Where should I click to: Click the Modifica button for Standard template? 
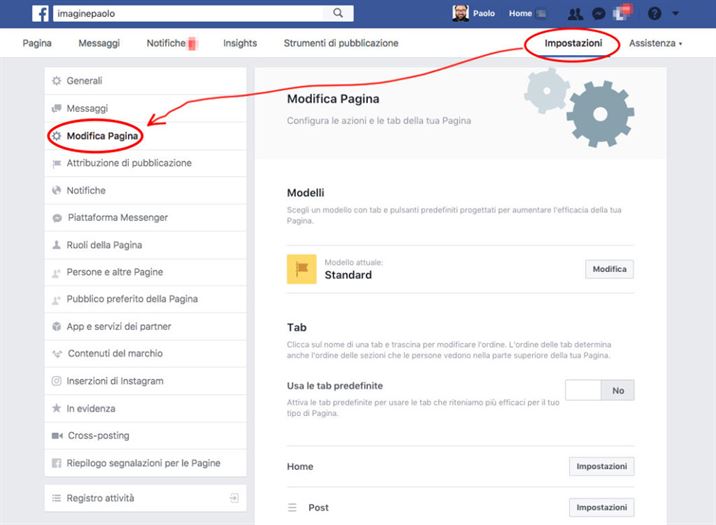(x=609, y=269)
